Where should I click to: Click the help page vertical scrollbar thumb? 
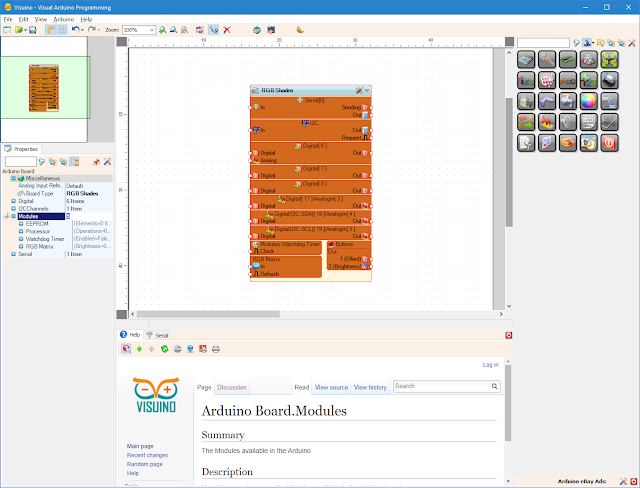(x=508, y=403)
